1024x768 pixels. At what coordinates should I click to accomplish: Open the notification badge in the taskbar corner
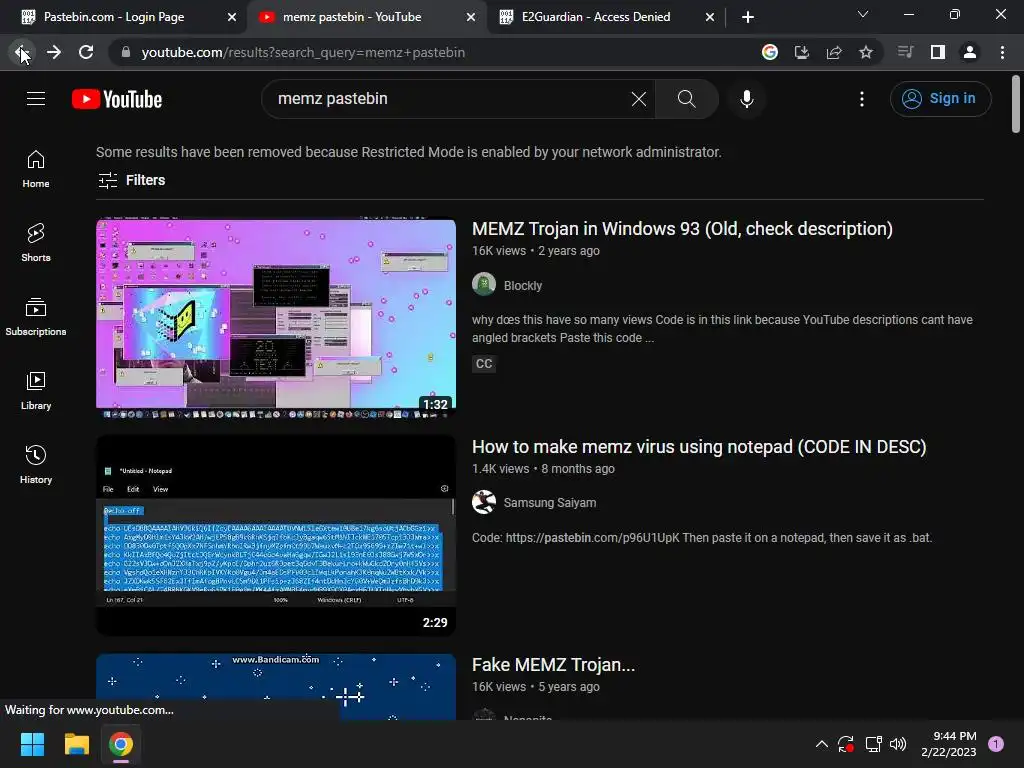pyautogui.click(x=996, y=744)
